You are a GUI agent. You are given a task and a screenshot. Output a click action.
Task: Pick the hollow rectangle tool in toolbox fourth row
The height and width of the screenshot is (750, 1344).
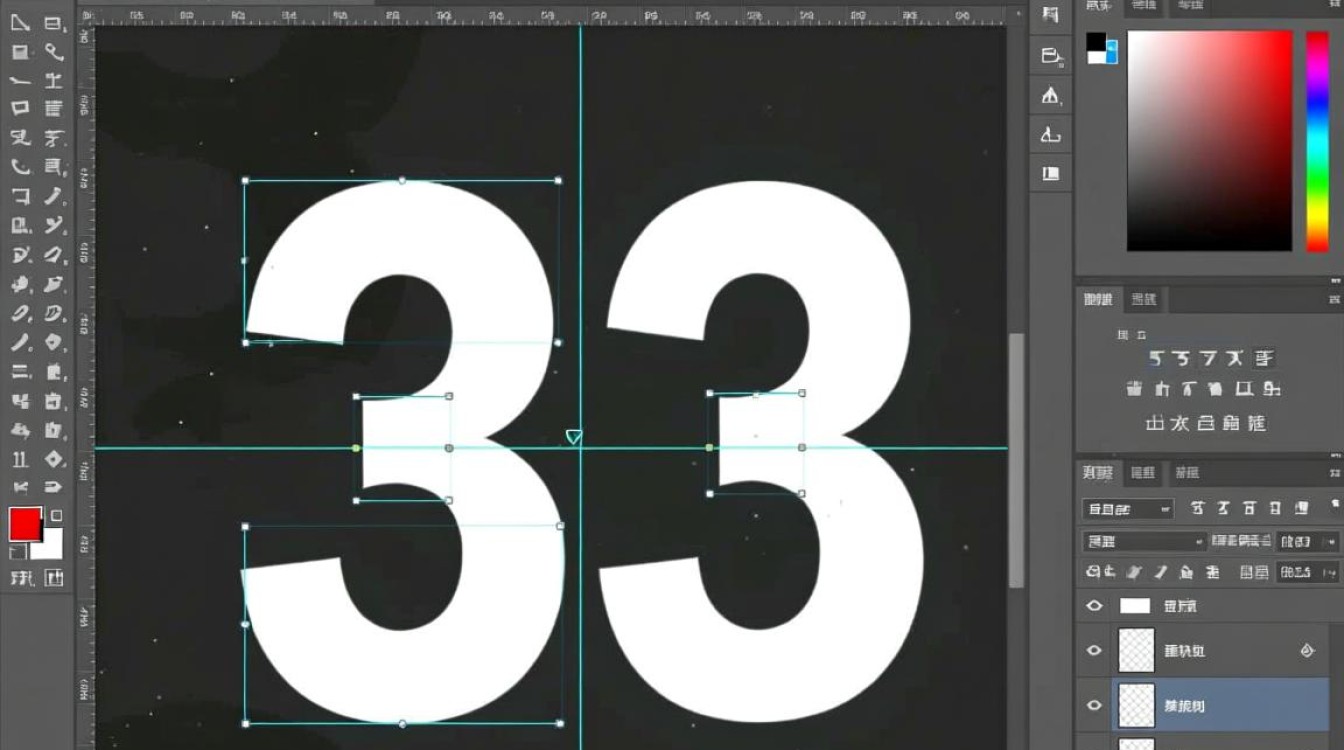pos(20,108)
